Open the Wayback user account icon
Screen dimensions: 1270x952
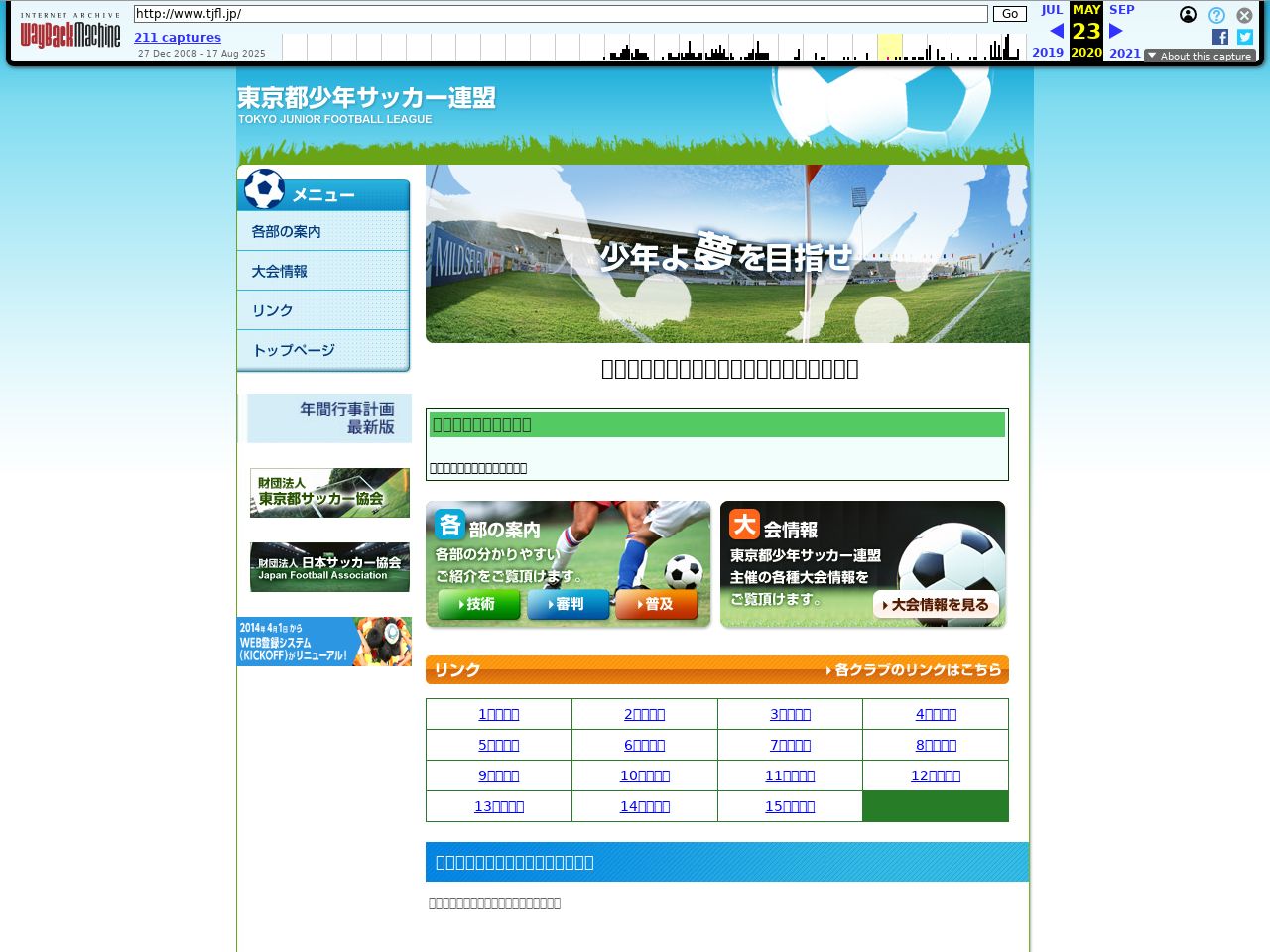(x=1188, y=15)
